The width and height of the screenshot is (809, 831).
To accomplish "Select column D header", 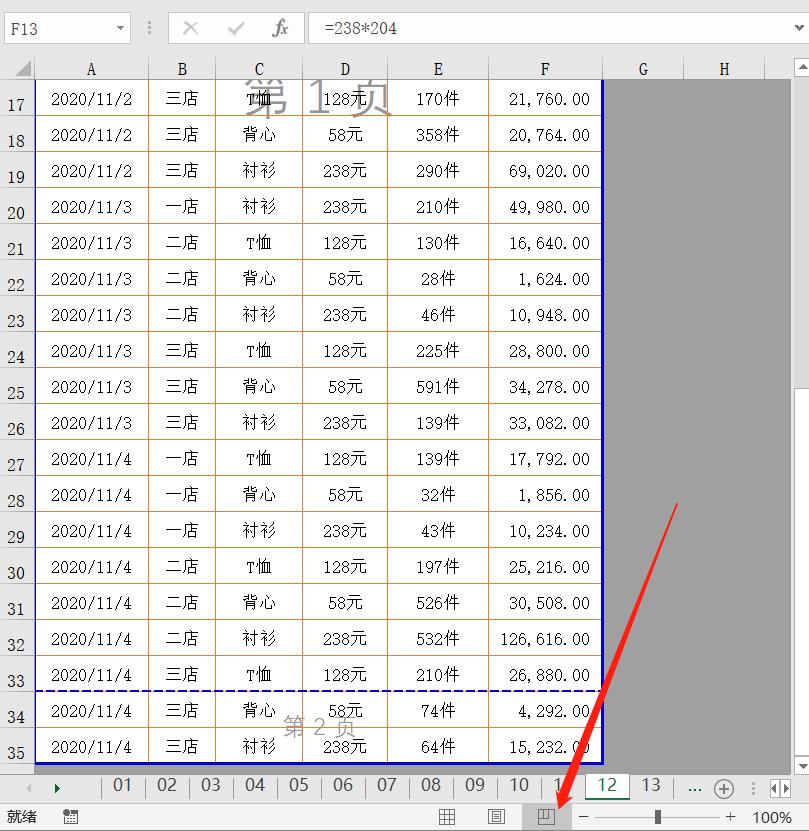I will pyautogui.click(x=345, y=69).
